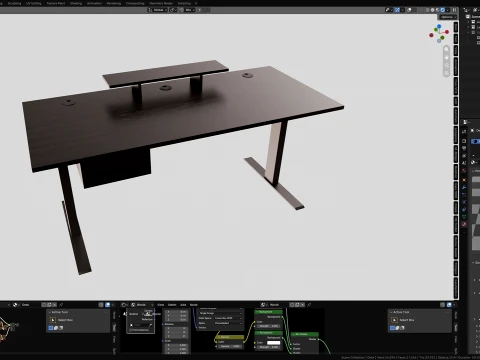Open the Rendering workspace tab
Screen dimensions: 480x360
tap(114, 3)
